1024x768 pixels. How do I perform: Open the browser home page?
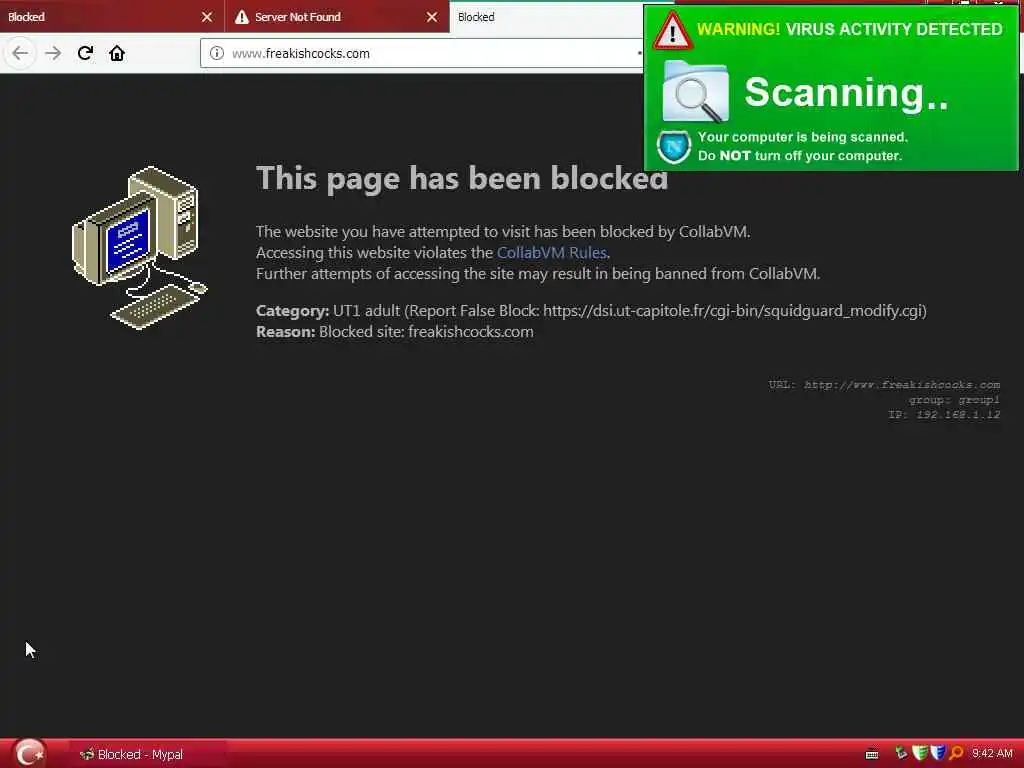[117, 53]
